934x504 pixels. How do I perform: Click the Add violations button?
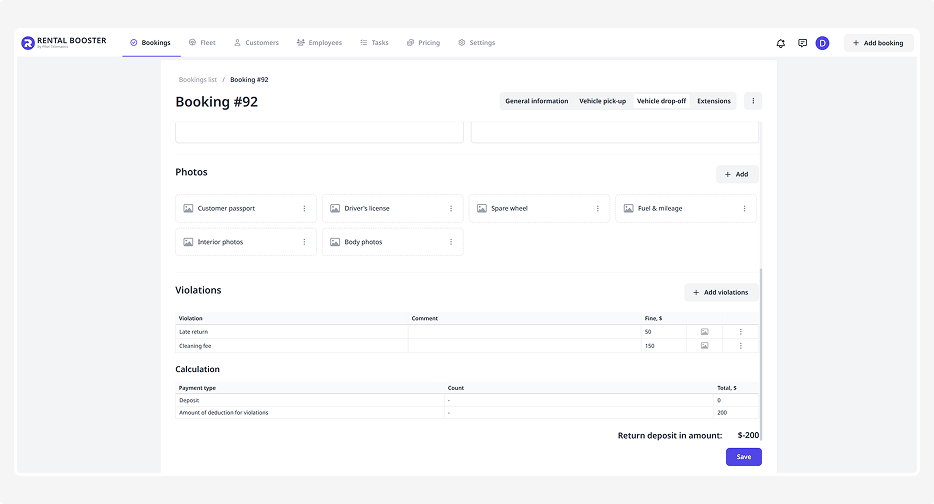pyautogui.click(x=720, y=292)
